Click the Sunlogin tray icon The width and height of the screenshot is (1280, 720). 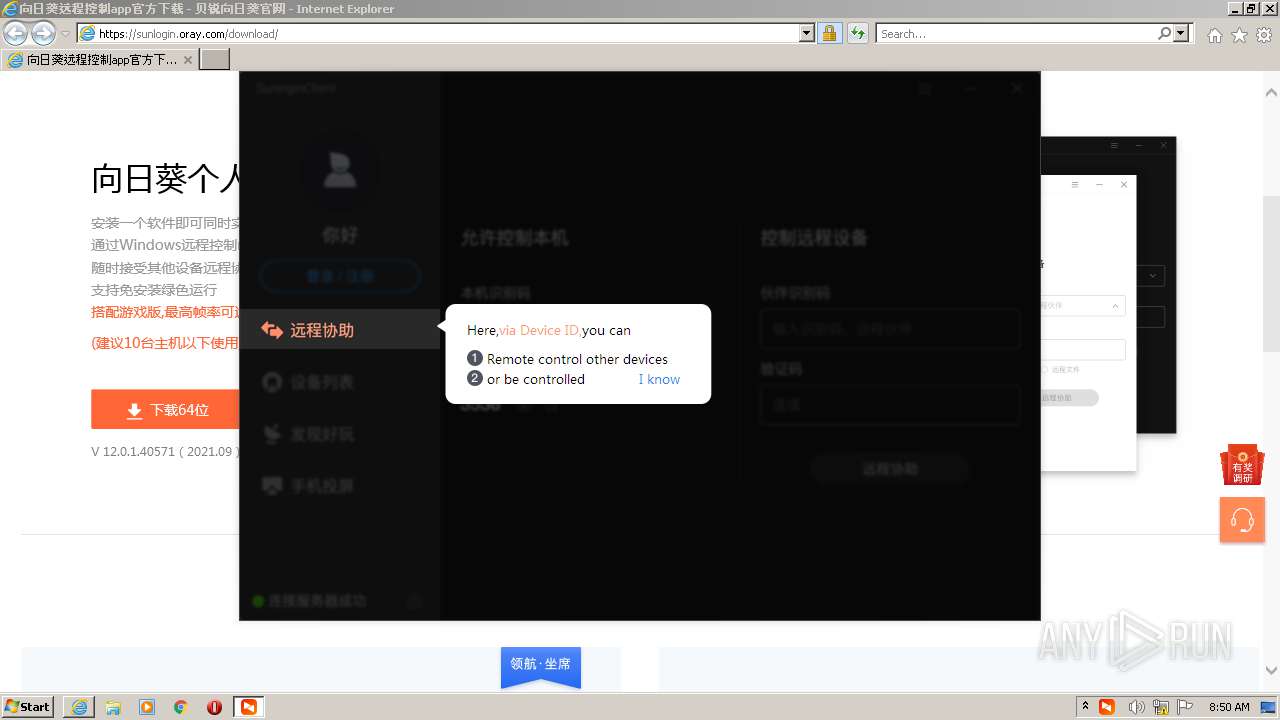1107,707
